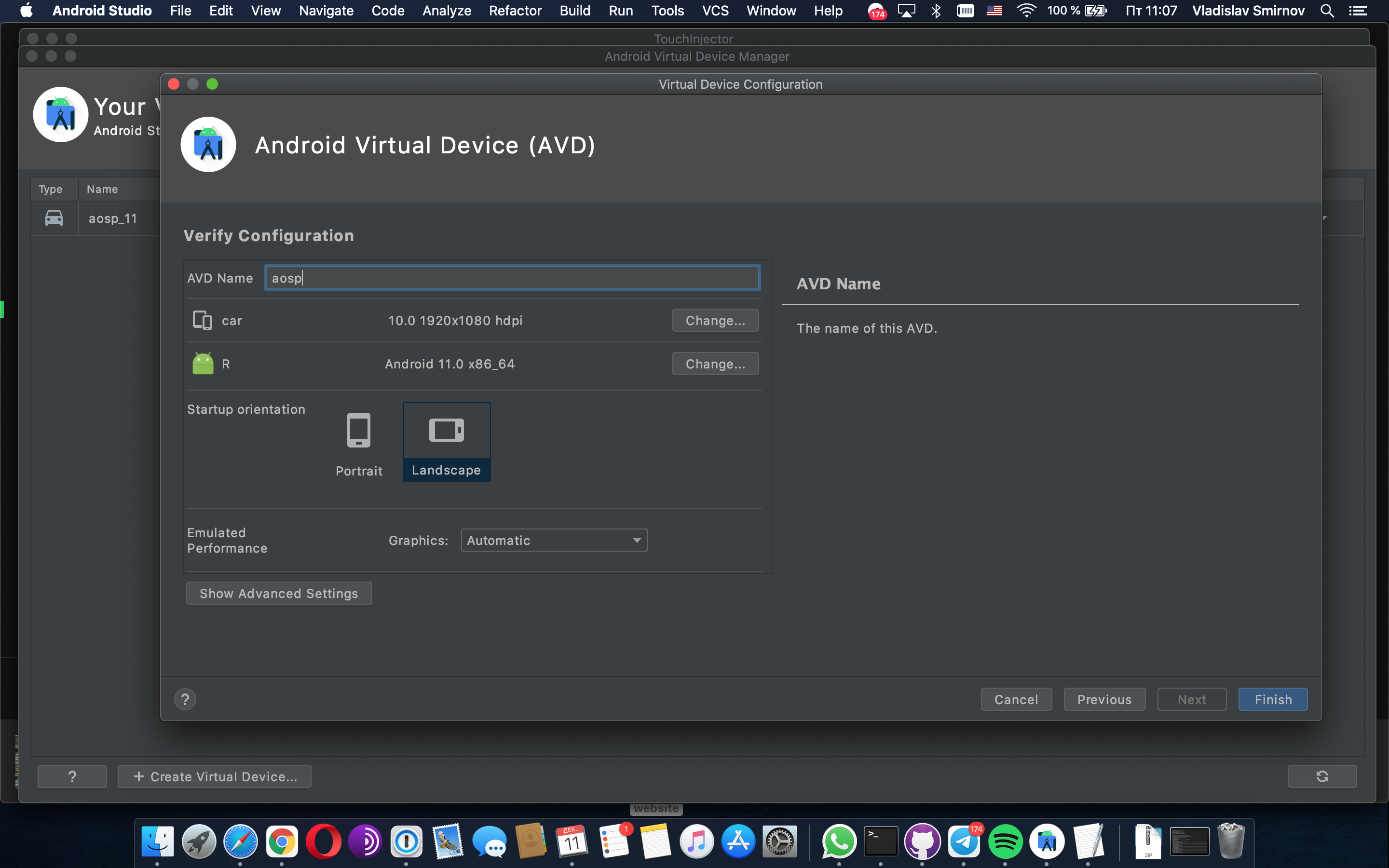The image size is (1389, 868).
Task: Click the green Android R system image icon
Action: 203,364
